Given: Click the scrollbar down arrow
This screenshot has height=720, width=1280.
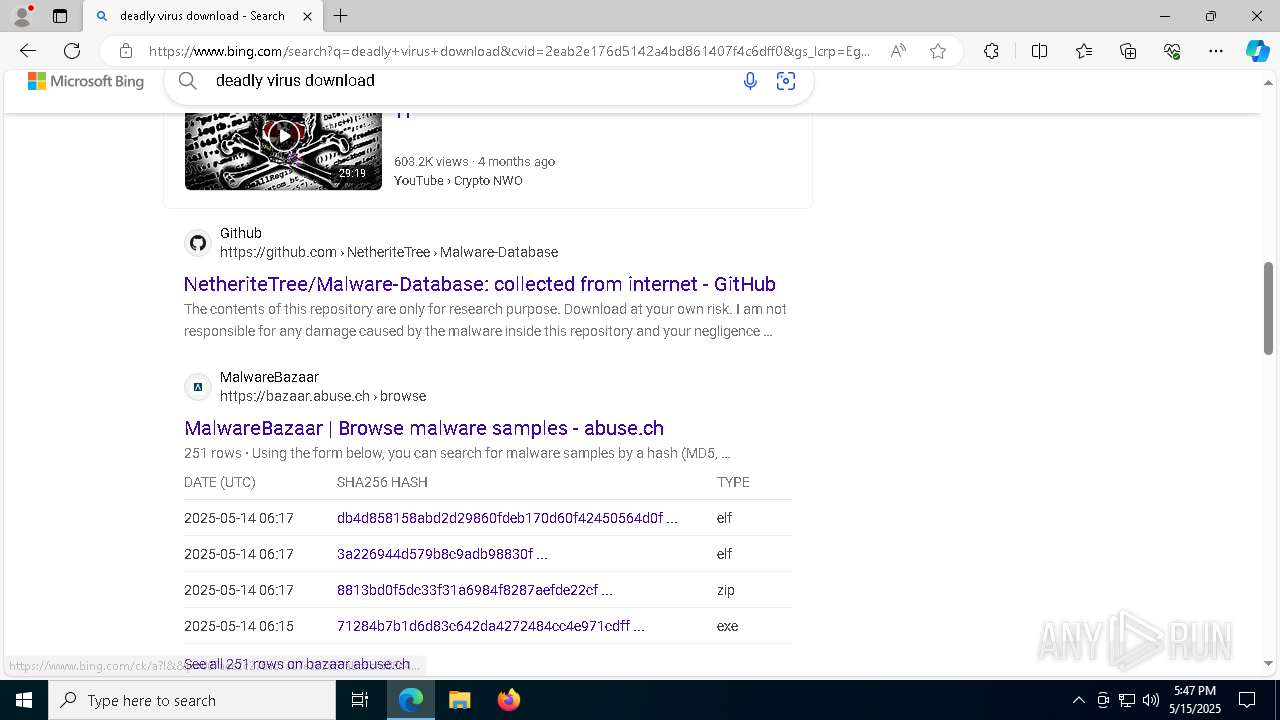Looking at the screenshot, I should [x=1268, y=663].
